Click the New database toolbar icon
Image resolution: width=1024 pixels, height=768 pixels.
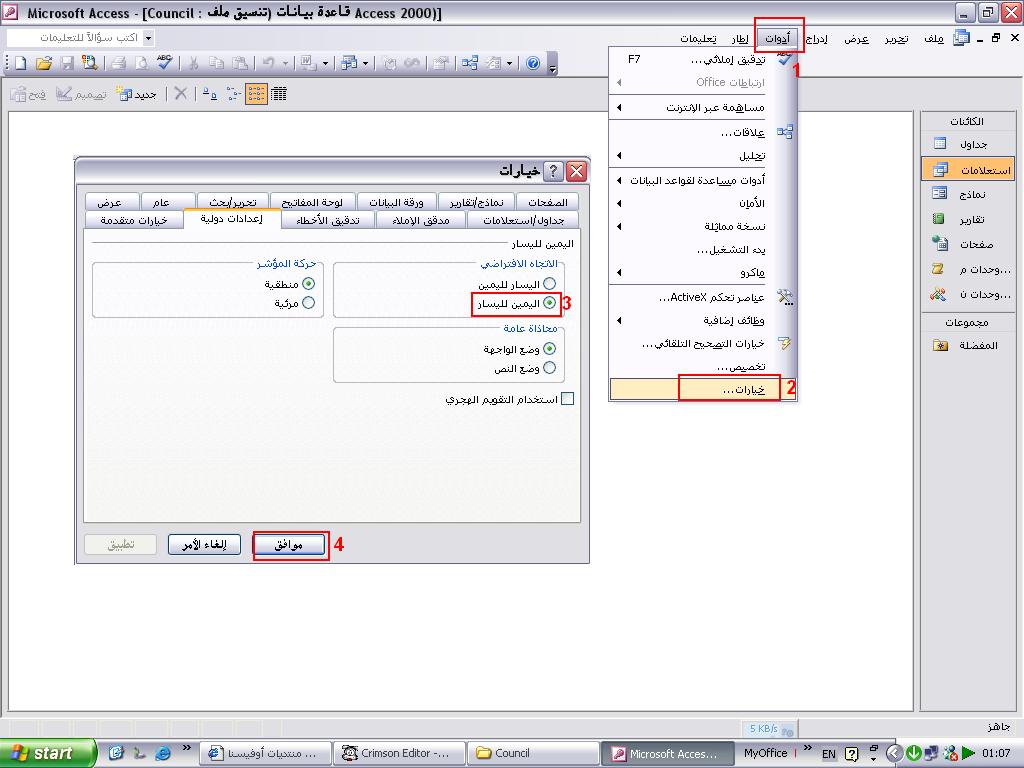point(20,63)
